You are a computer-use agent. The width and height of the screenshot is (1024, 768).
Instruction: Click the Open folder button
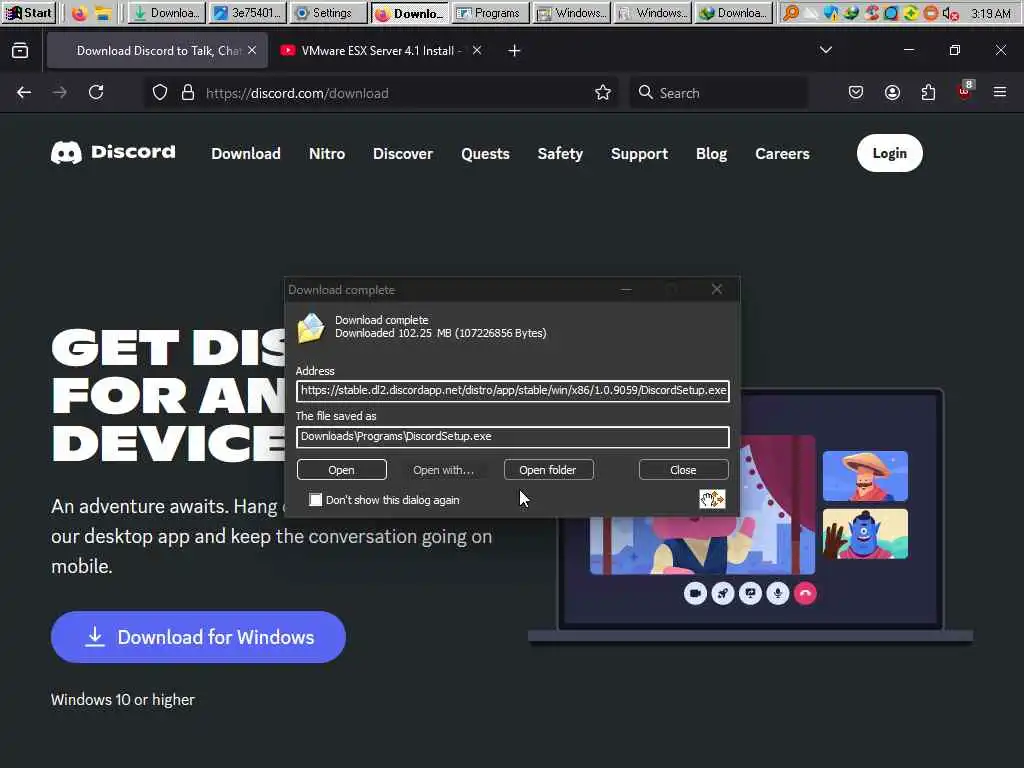coord(548,470)
